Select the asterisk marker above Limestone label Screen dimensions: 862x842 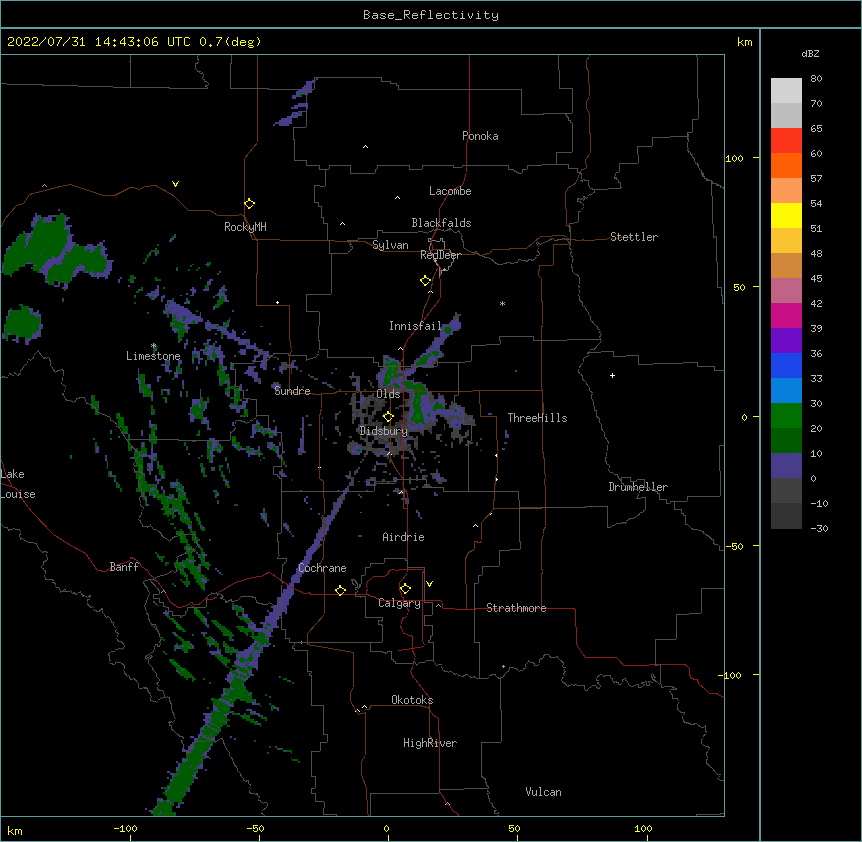tap(154, 346)
